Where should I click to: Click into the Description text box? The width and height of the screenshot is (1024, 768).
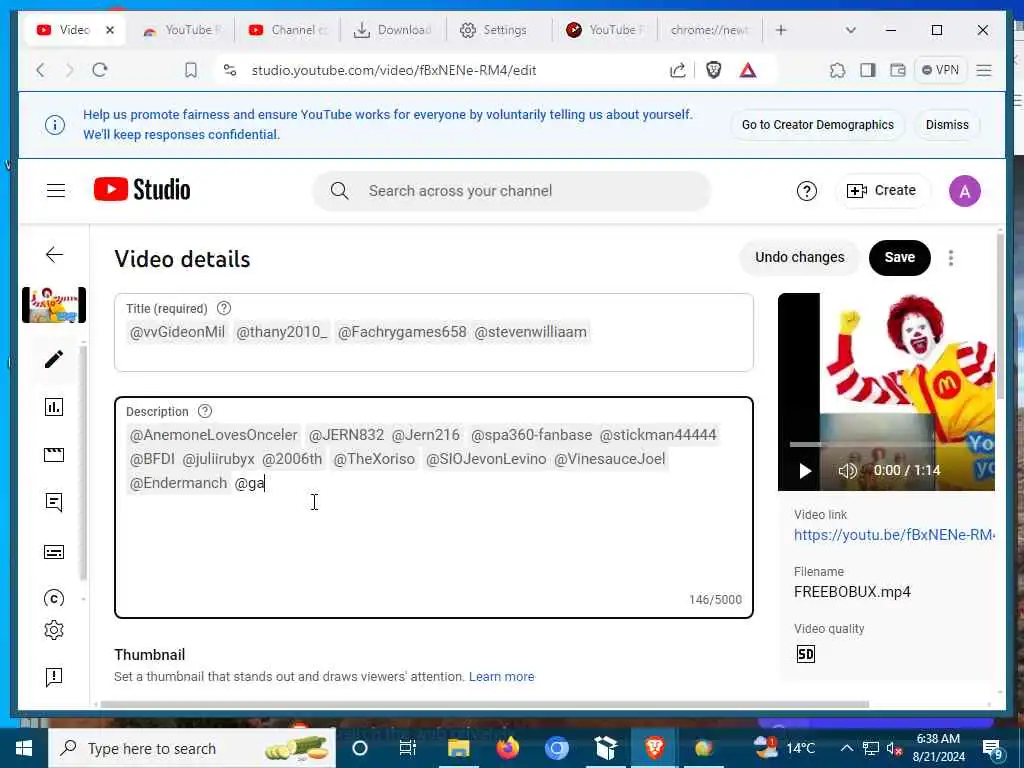434,507
